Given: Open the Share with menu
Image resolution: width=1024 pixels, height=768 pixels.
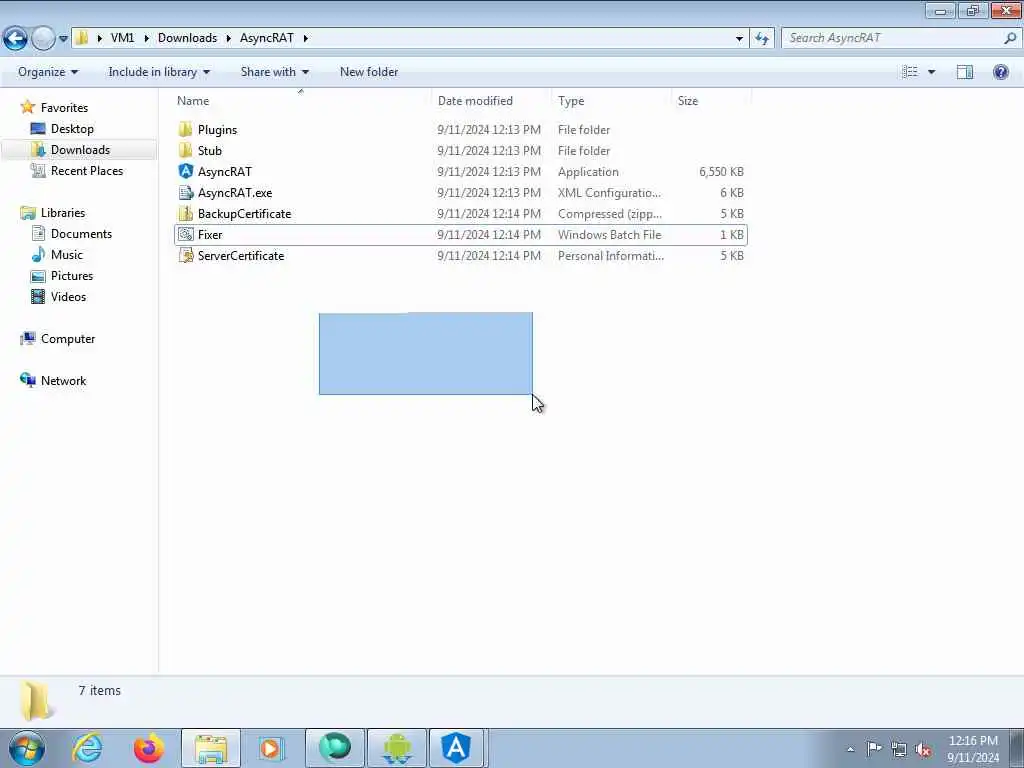Looking at the screenshot, I should (x=274, y=72).
